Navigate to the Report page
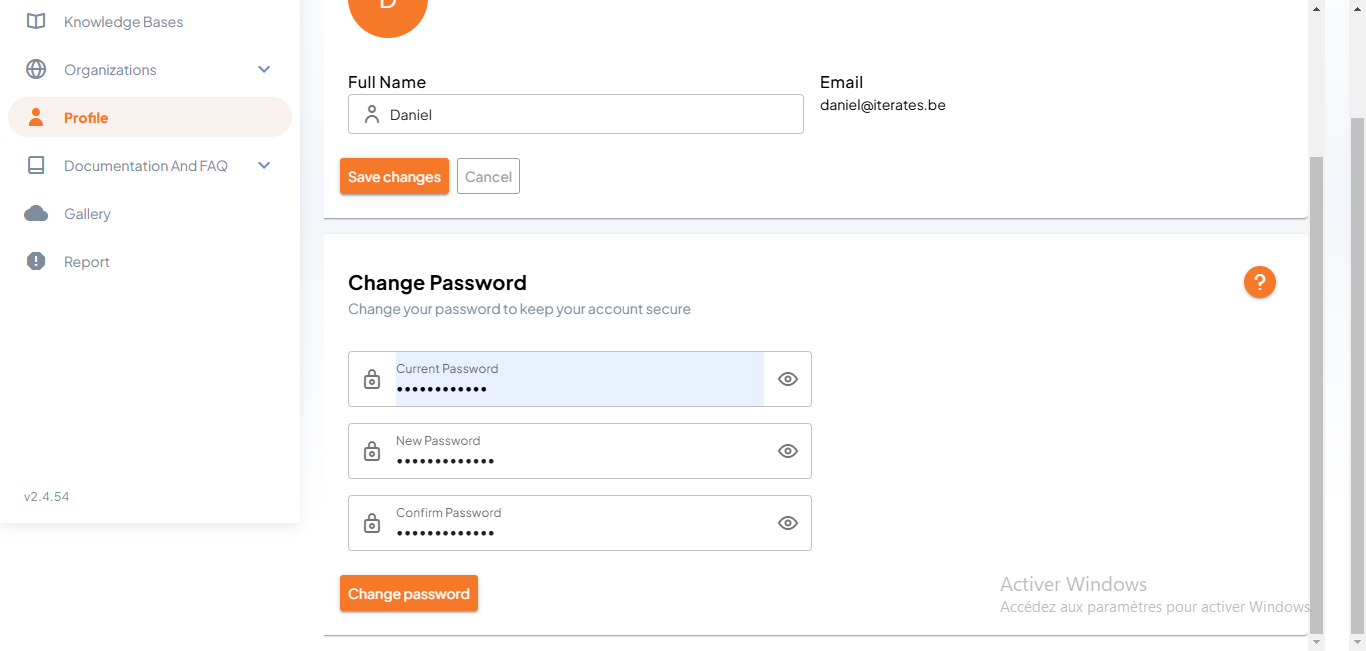 tap(86, 261)
